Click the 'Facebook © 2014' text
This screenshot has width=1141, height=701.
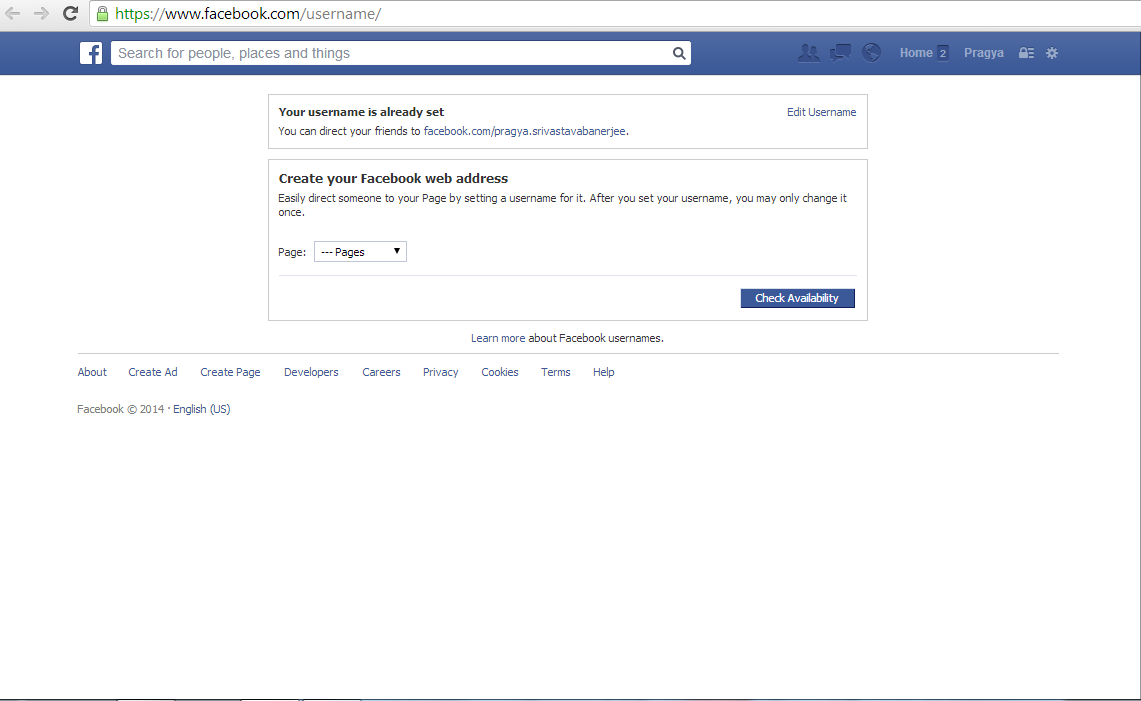[x=121, y=409]
